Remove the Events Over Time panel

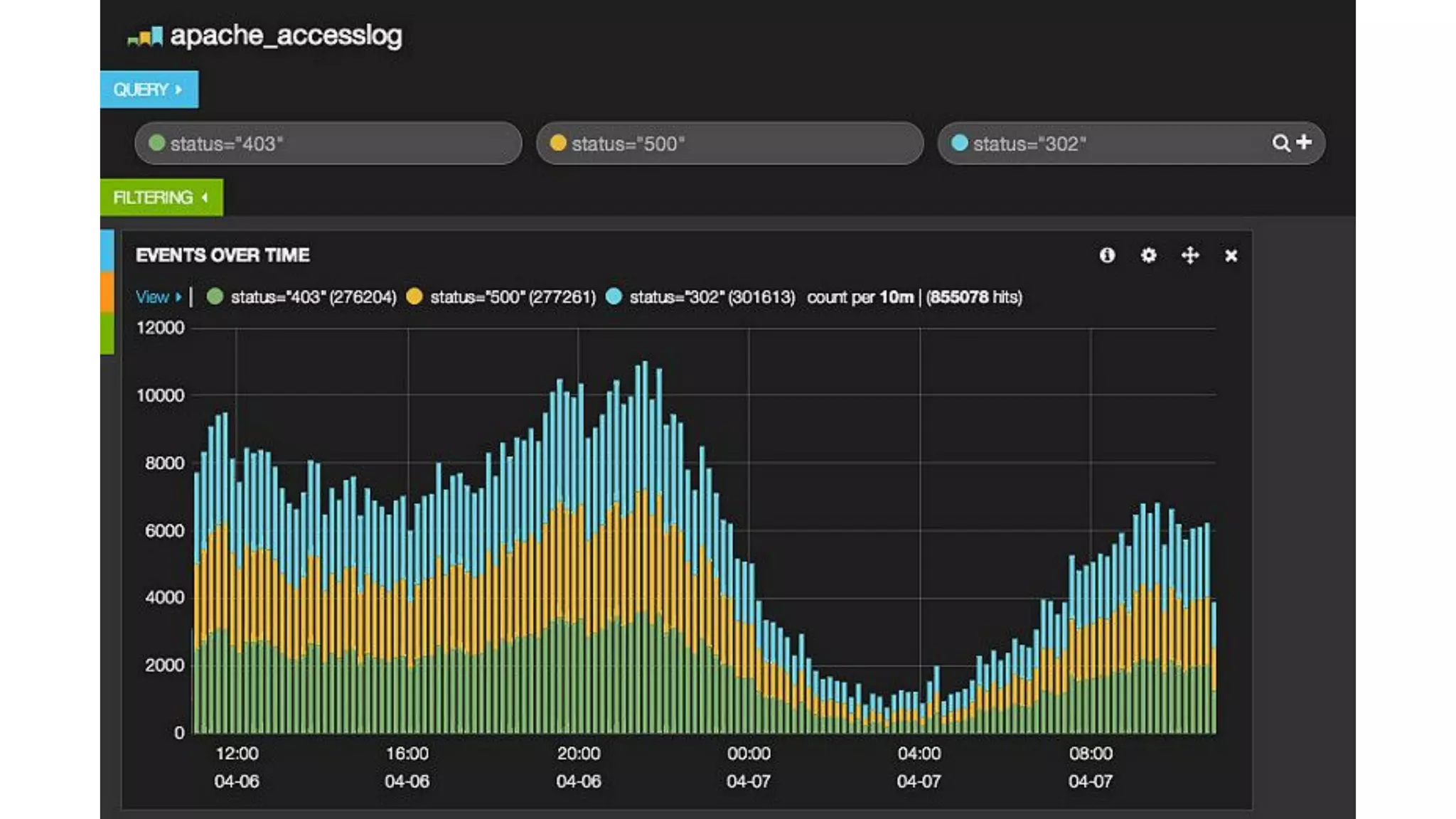click(1231, 255)
